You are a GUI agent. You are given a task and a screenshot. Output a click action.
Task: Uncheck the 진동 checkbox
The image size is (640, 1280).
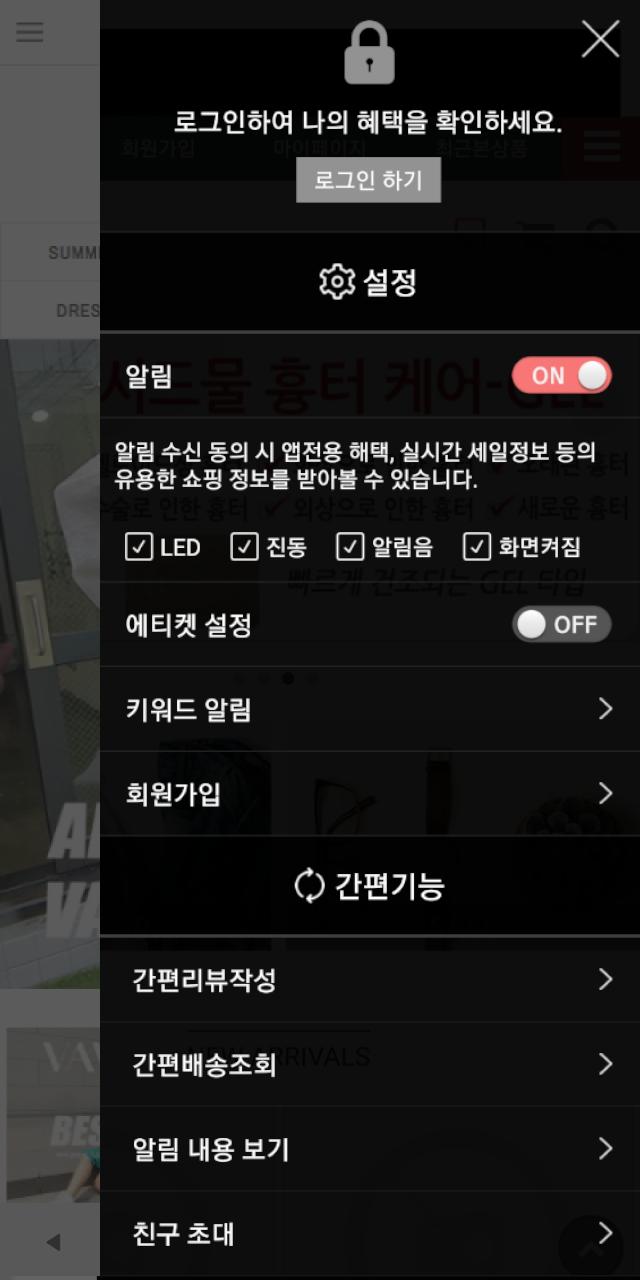coord(244,547)
